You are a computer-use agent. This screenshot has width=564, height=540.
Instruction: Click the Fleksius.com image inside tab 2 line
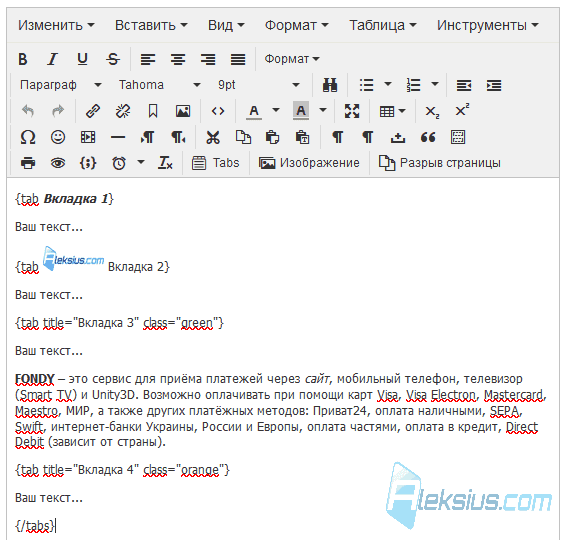[73, 259]
